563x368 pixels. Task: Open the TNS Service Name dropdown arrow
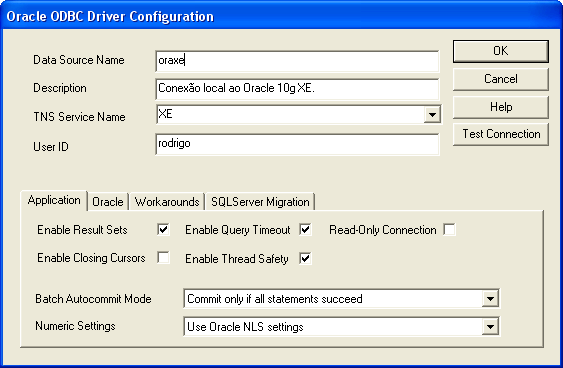(432, 115)
